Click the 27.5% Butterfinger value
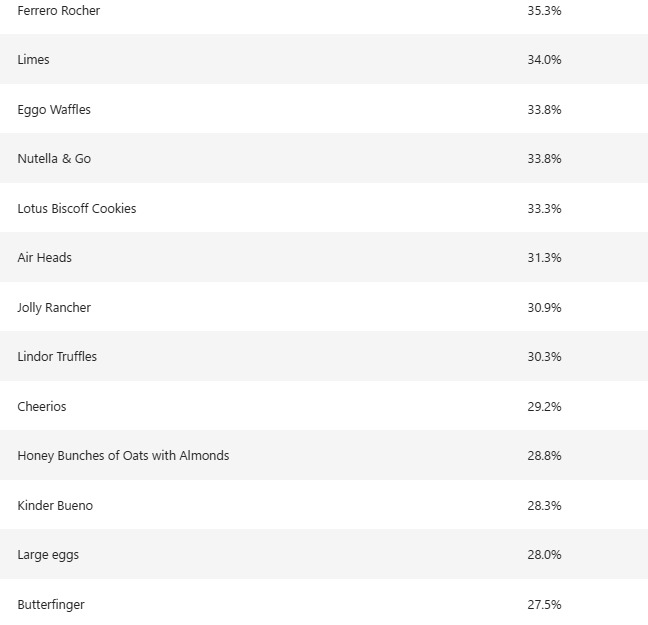 pos(544,605)
